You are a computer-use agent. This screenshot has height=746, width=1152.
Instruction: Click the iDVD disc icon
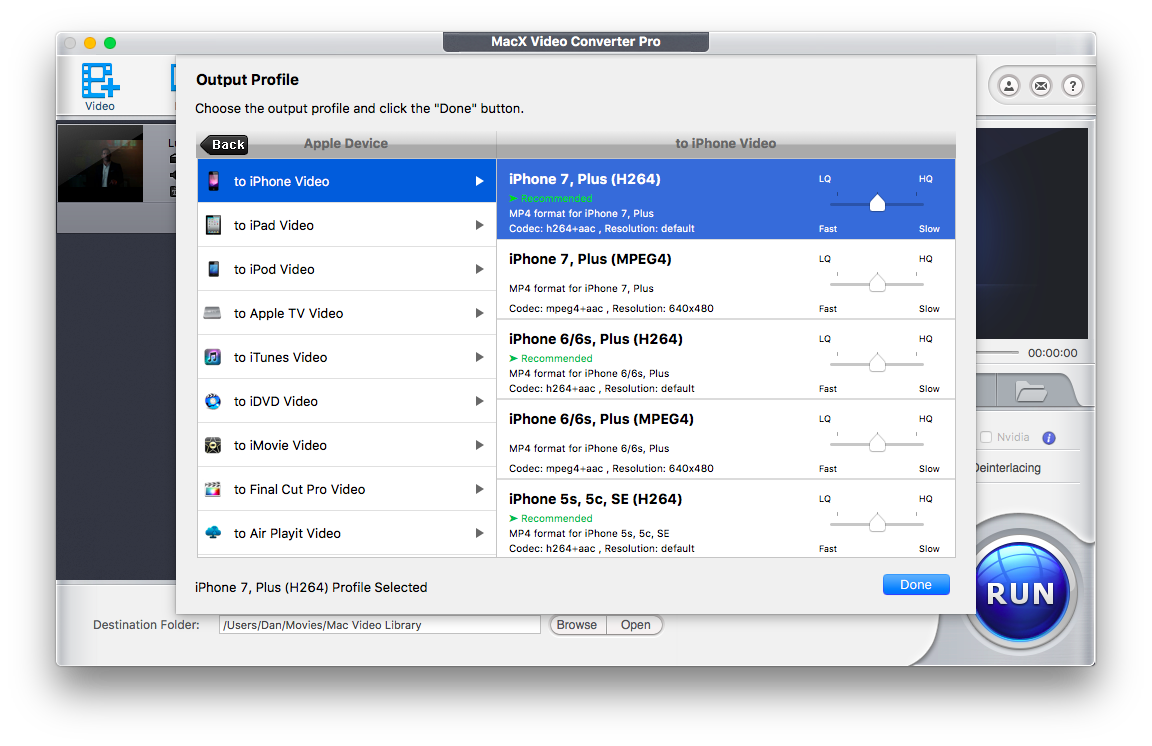[213, 401]
